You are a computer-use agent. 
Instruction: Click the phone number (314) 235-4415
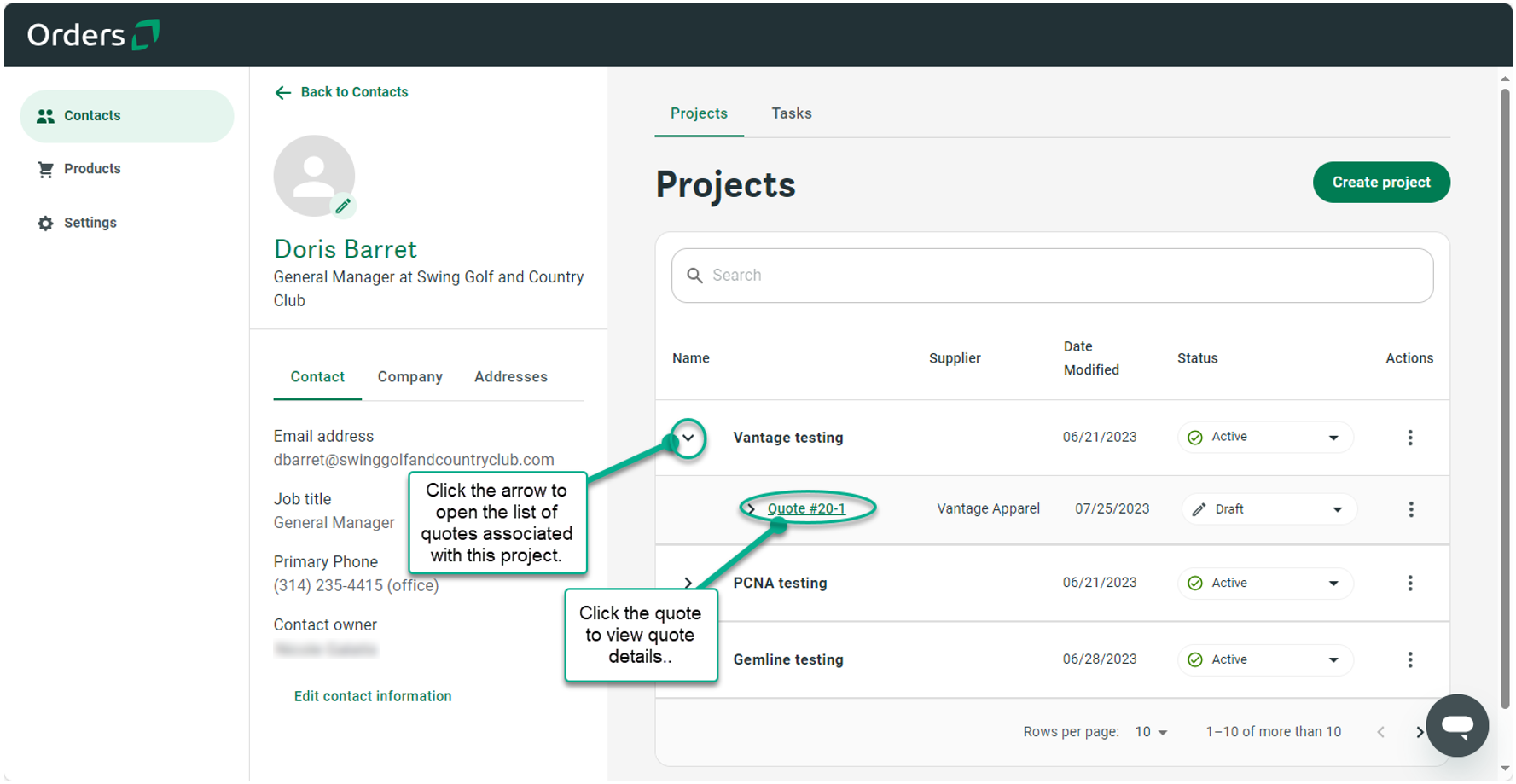(x=356, y=586)
